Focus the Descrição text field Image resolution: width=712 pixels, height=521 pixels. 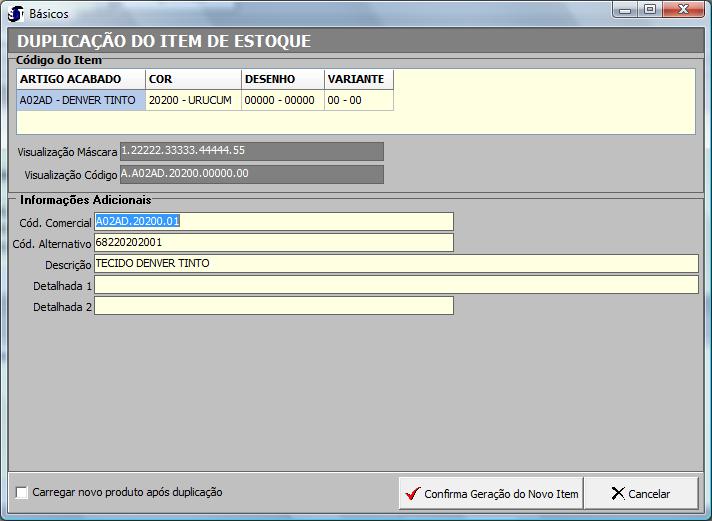tap(395, 263)
